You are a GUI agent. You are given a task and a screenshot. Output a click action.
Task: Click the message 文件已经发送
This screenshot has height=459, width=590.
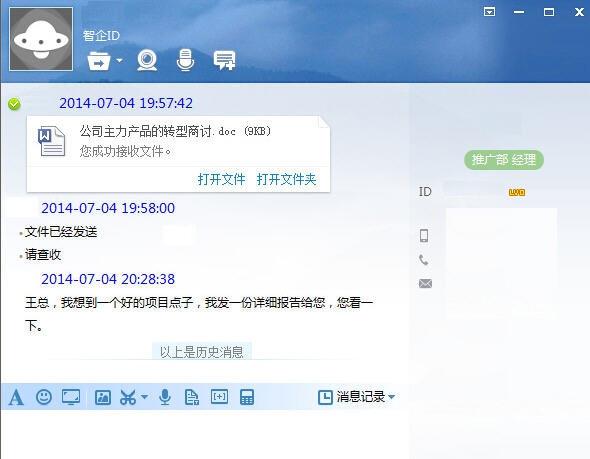[61, 232]
